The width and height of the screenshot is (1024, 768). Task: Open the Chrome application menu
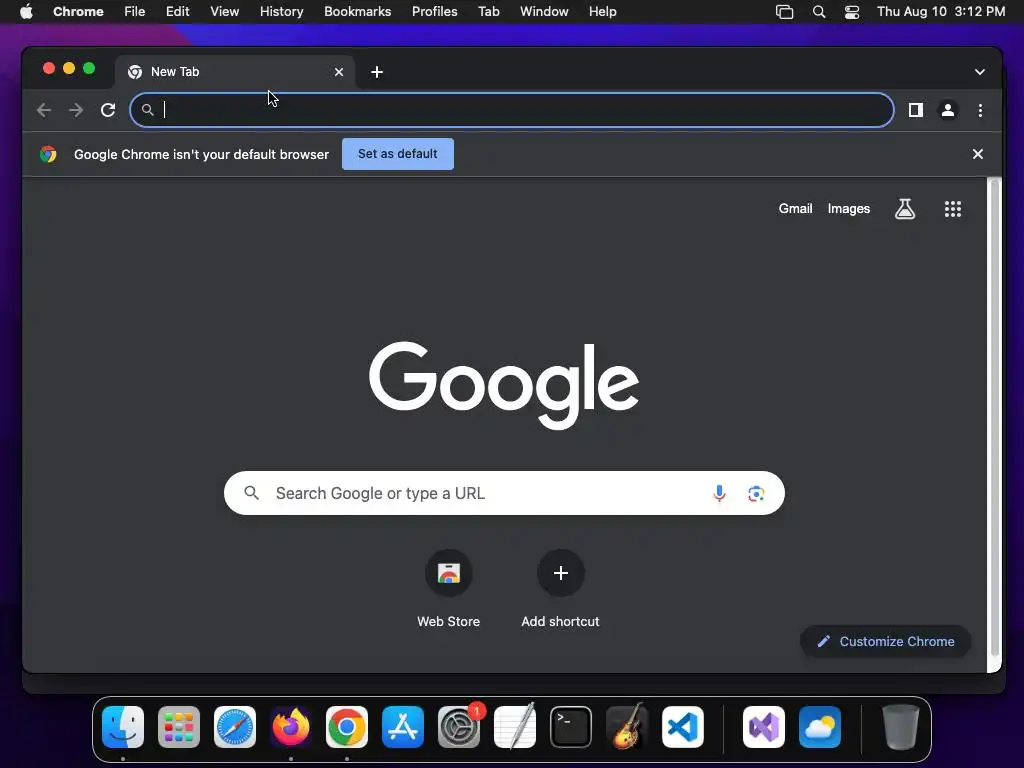tap(78, 12)
